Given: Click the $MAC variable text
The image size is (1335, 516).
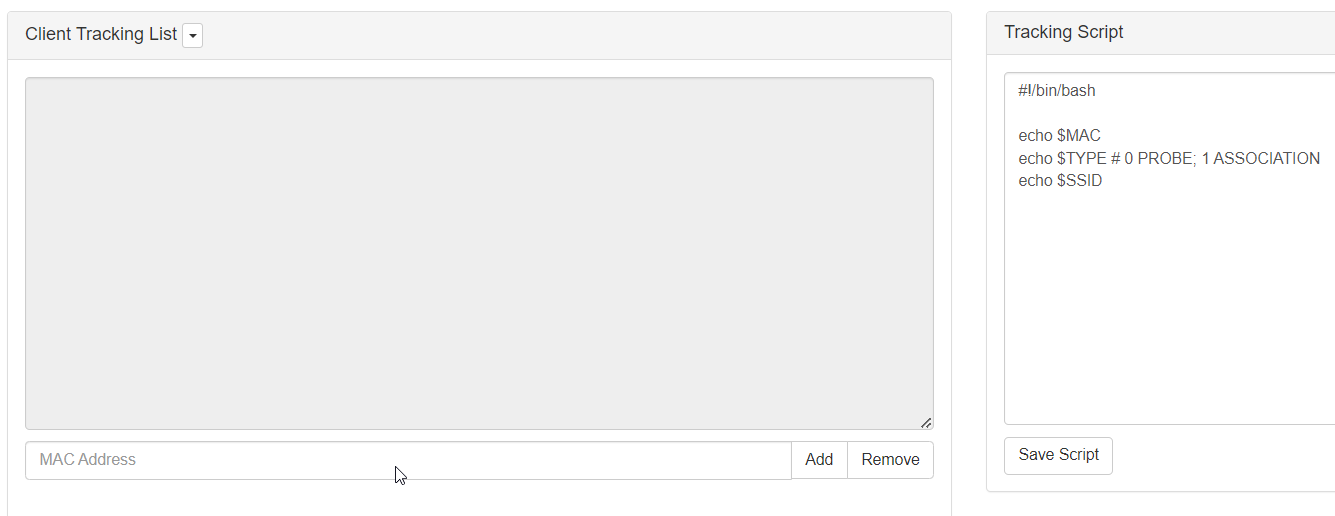Looking at the screenshot, I should click(x=1078, y=136).
